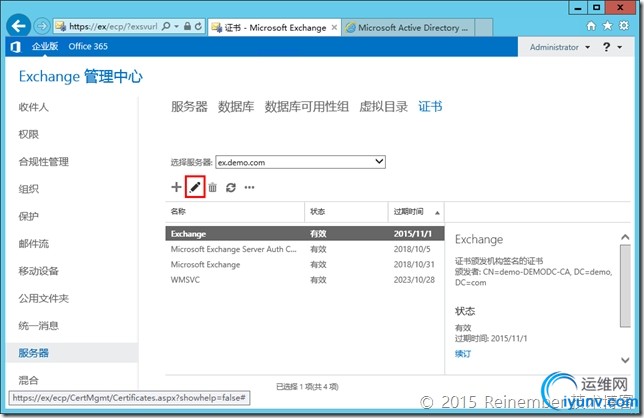Click the Exchange 管理中心 title
This screenshot has width=644, height=418.
pos(80,77)
